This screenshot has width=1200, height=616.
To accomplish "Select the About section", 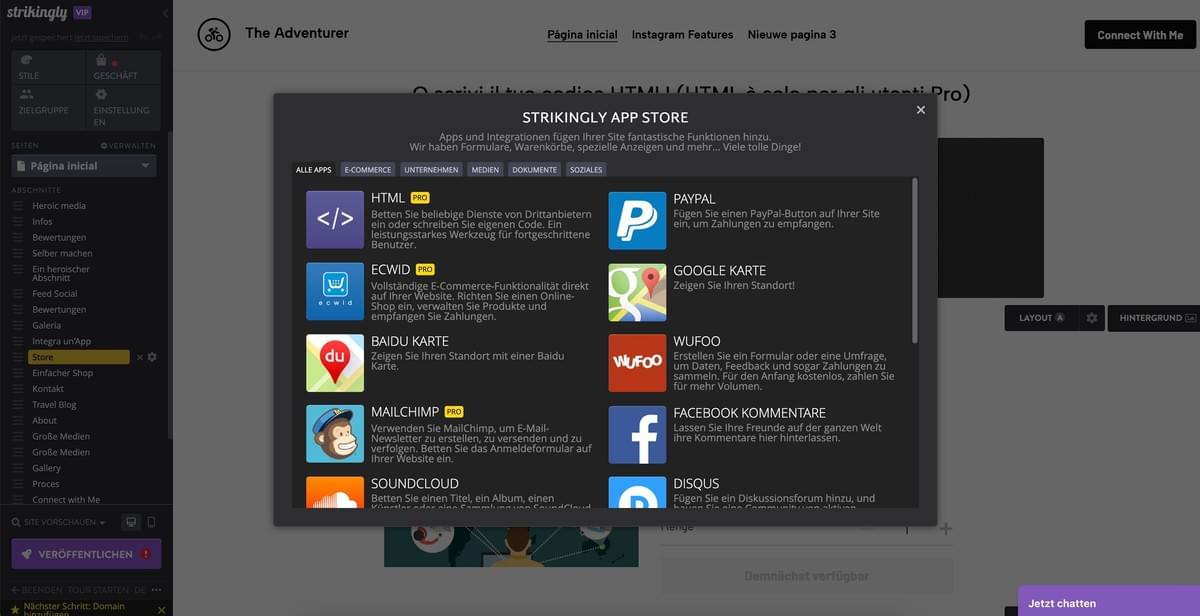I will 44,421.
